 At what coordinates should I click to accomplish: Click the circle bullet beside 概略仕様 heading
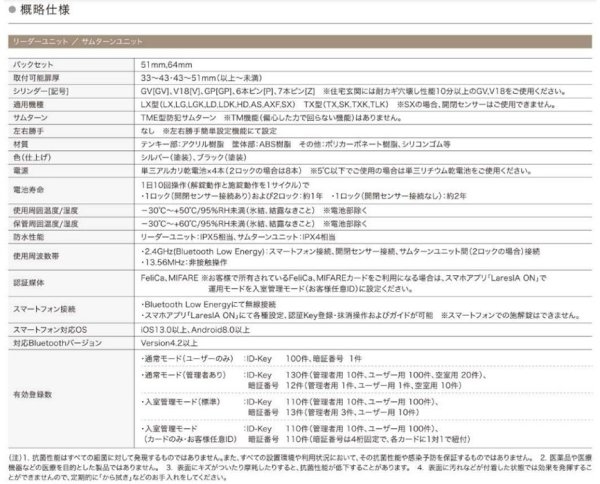tap(12, 12)
